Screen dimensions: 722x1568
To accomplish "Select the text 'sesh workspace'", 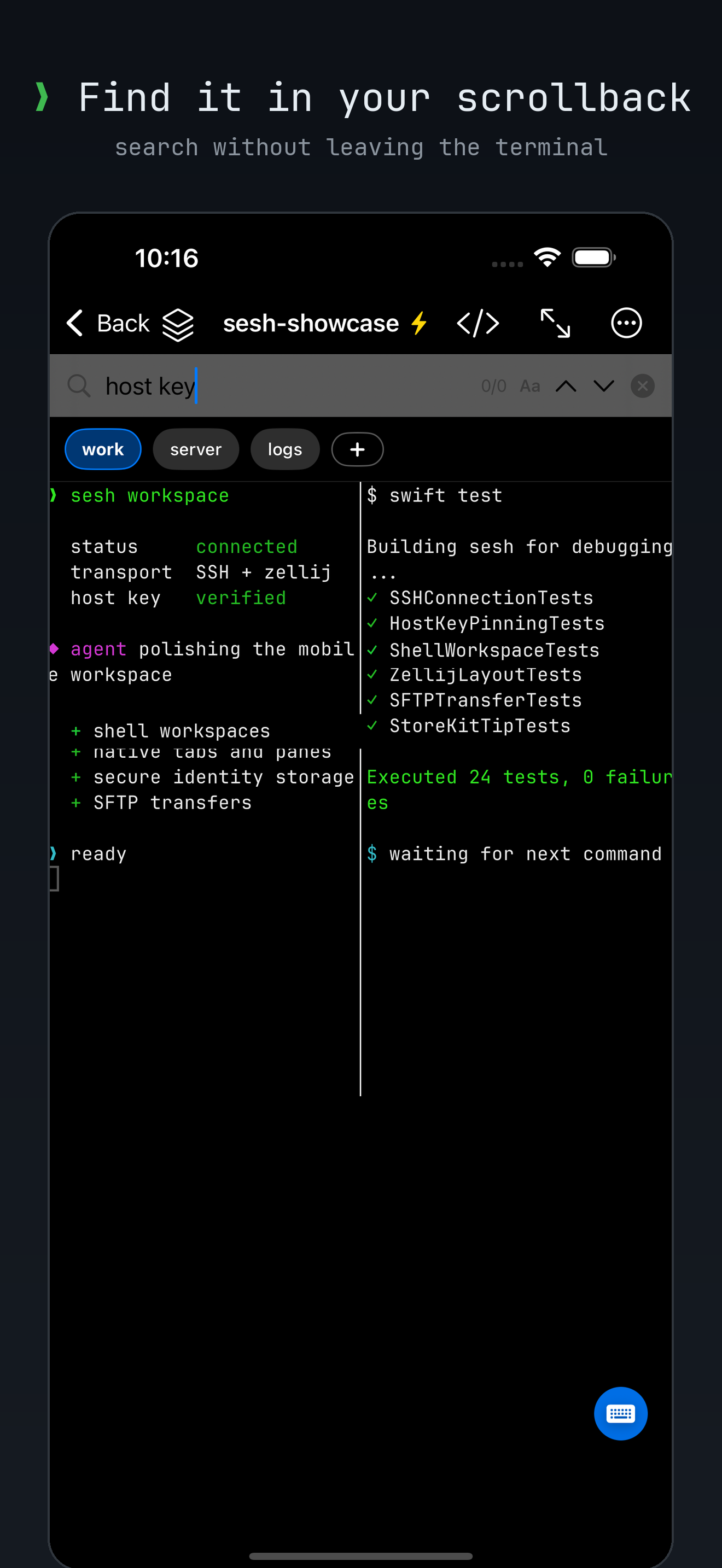I will pyautogui.click(x=150, y=495).
